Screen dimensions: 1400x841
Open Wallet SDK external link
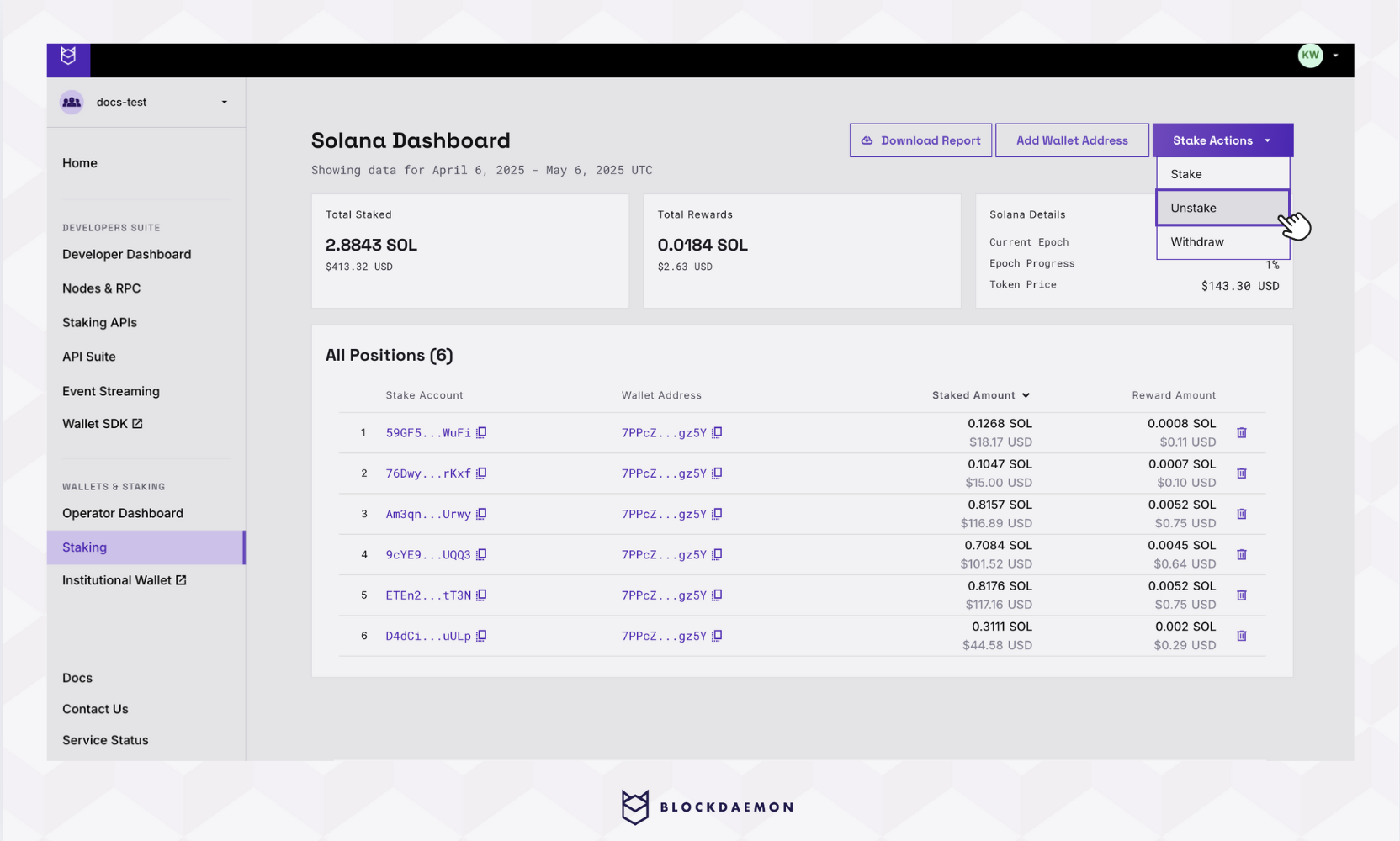103,424
